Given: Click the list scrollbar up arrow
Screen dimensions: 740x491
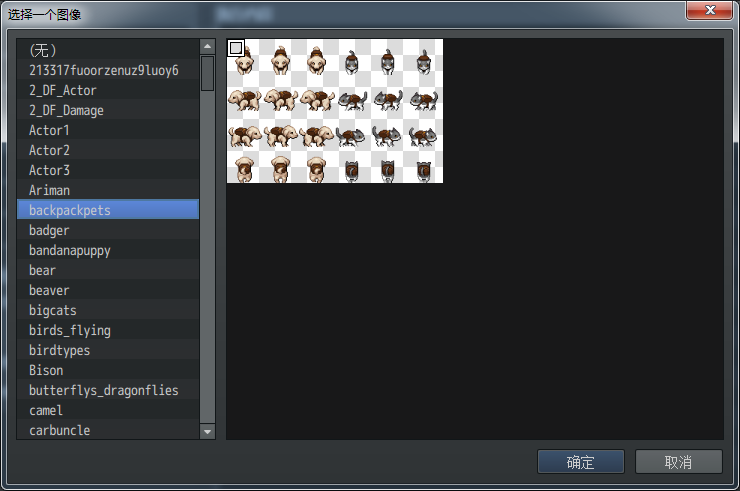Looking at the screenshot, I should point(207,46).
